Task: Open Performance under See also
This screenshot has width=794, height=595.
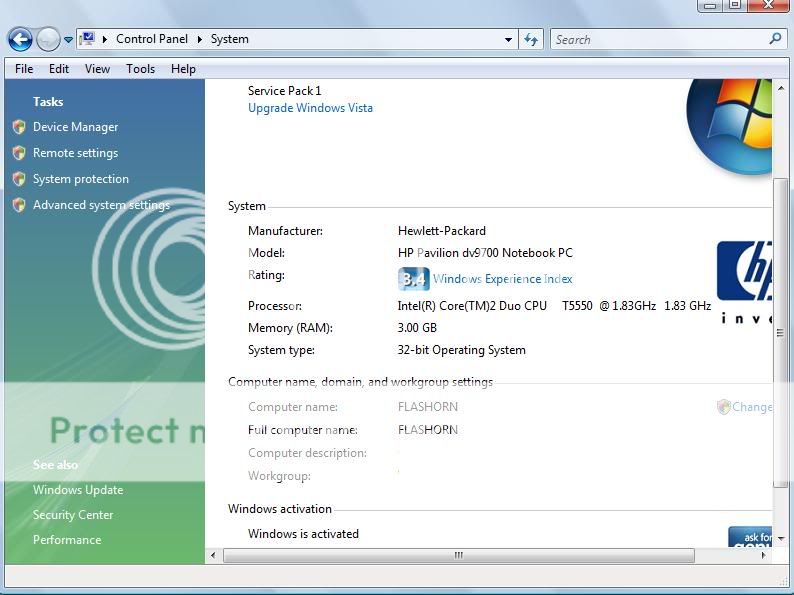Action: point(67,540)
